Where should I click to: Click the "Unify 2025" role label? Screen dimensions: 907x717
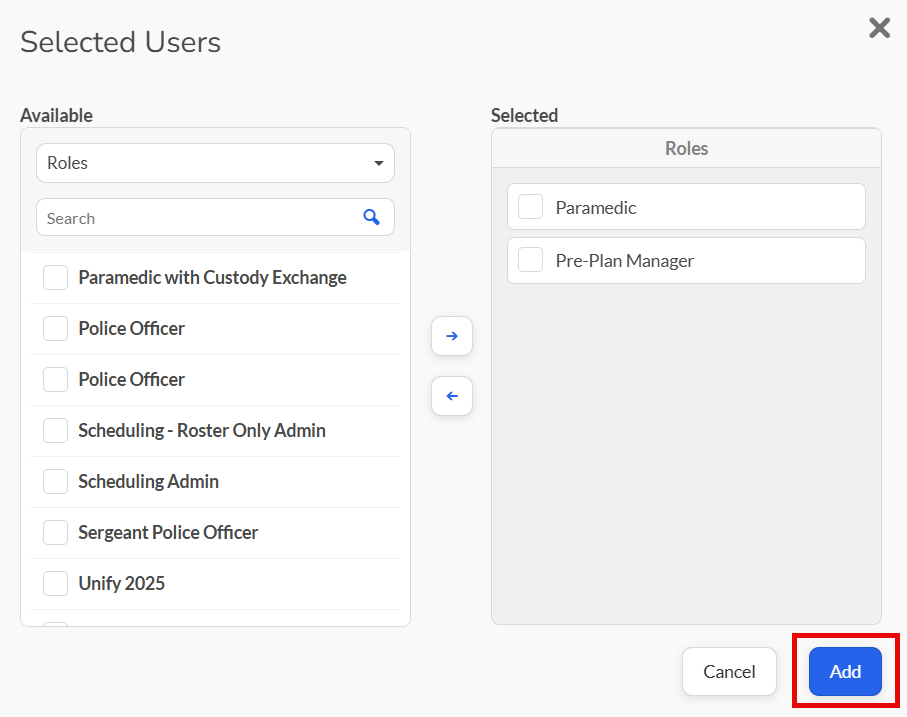click(x=121, y=583)
